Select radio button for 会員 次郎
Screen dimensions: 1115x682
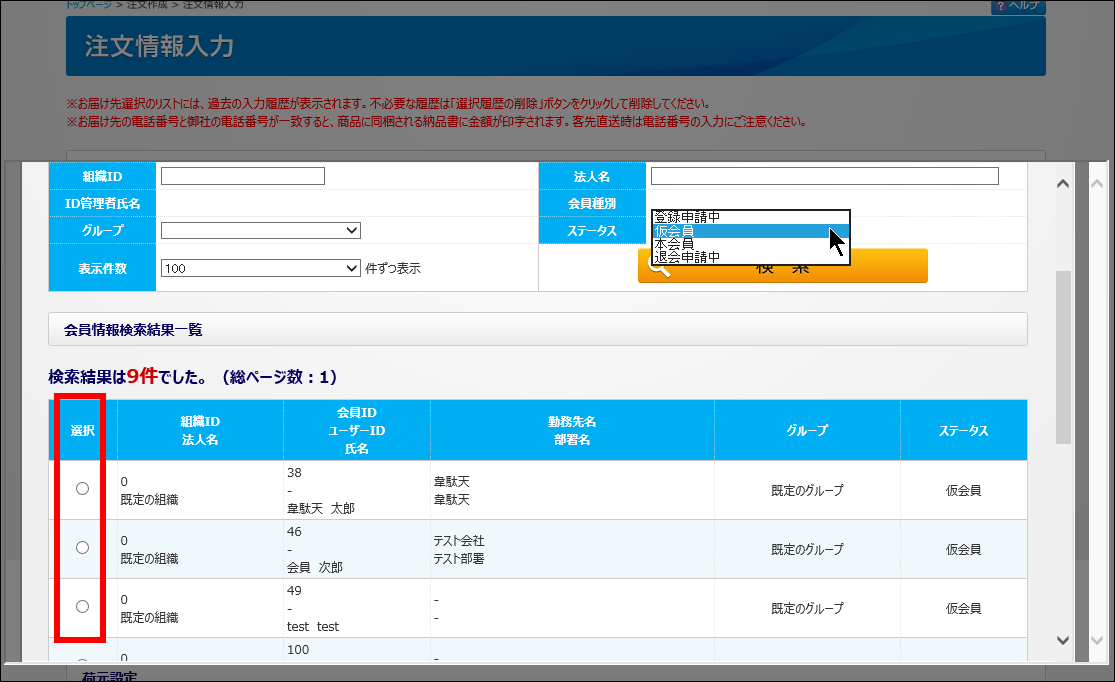[x=82, y=547]
